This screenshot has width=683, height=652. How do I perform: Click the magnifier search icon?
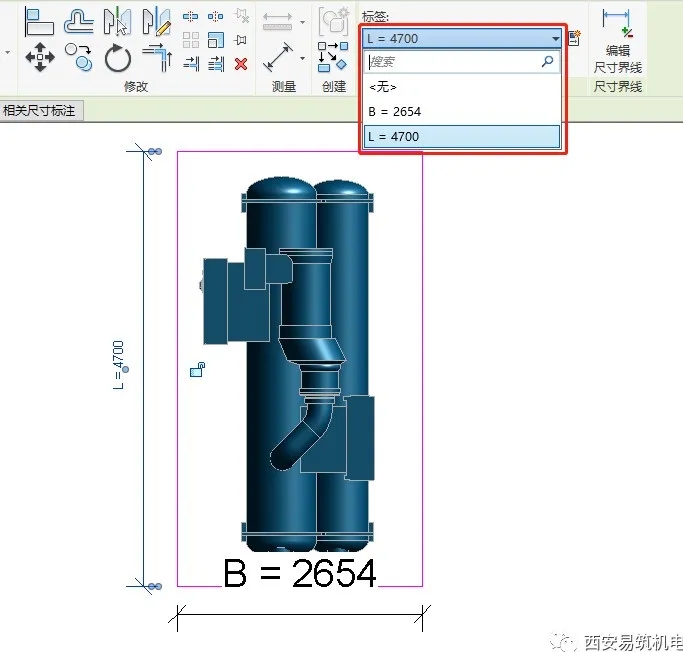tap(548, 61)
